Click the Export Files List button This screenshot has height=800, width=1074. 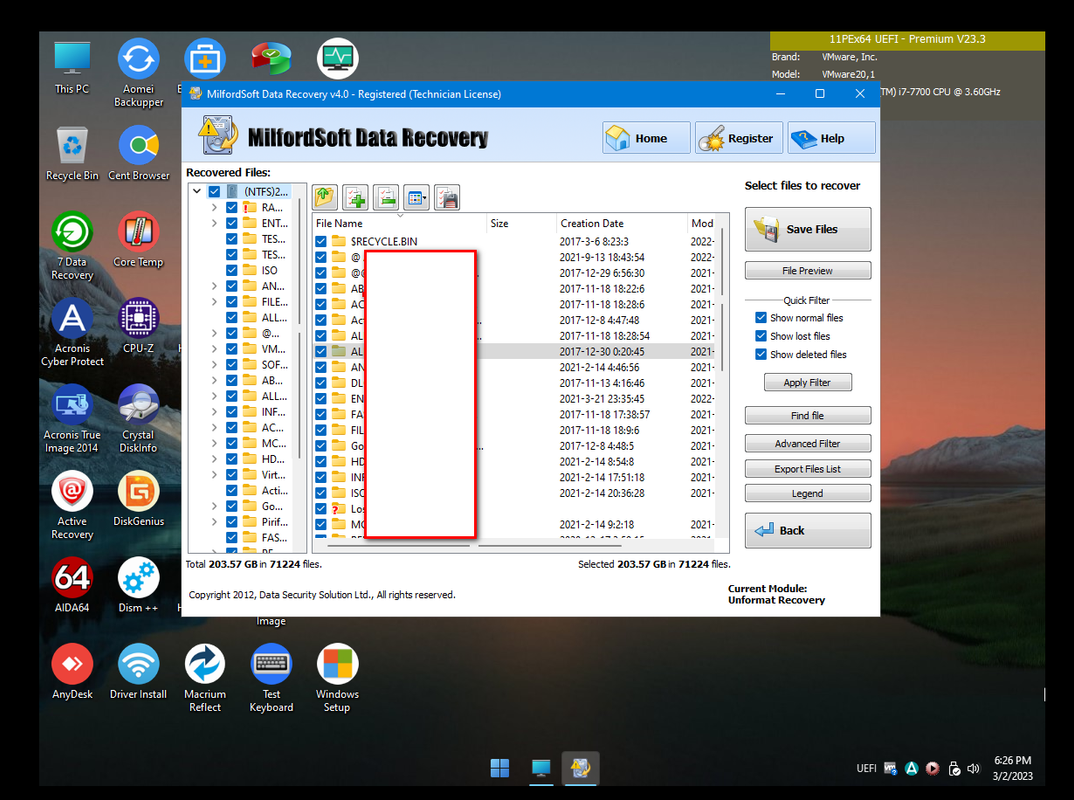pos(808,468)
